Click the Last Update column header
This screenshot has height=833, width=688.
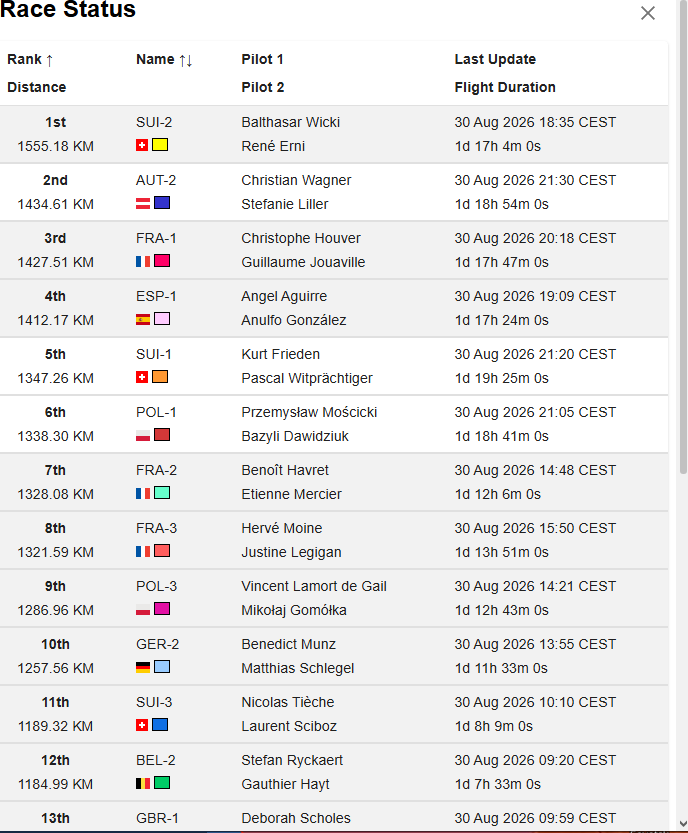pos(495,59)
